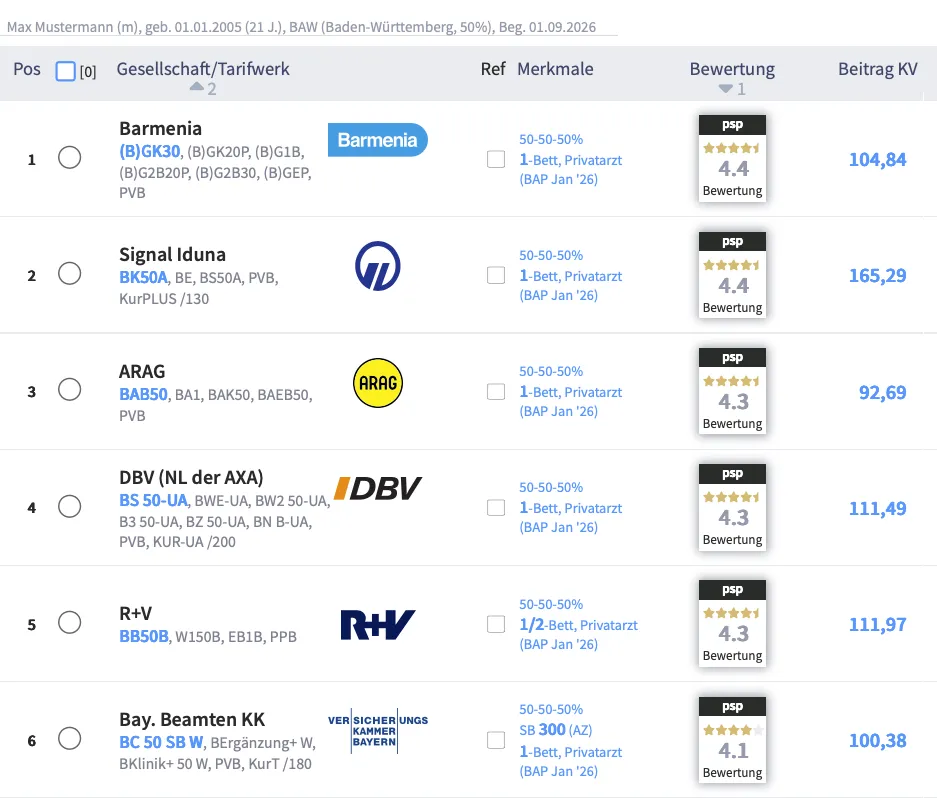
Task: Click the SB 300 (AZ) feature text
Action: 556,730
